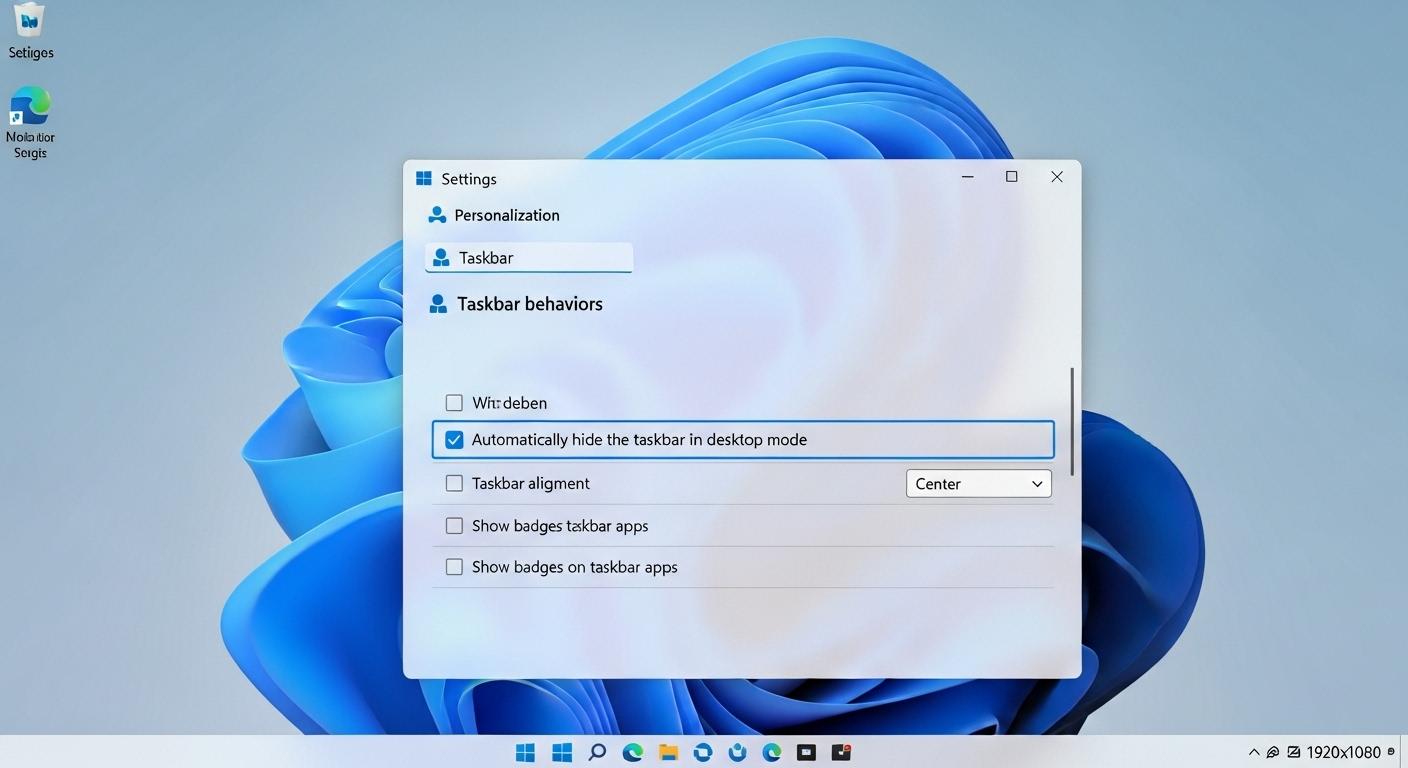Expand hidden icons in the system tray

pyautogui.click(x=1253, y=751)
